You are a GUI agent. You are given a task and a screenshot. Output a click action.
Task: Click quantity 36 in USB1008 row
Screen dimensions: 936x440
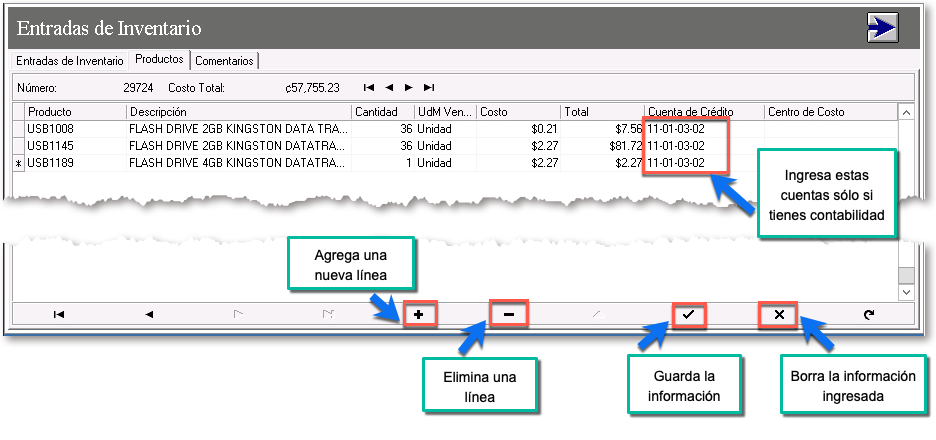click(383, 128)
